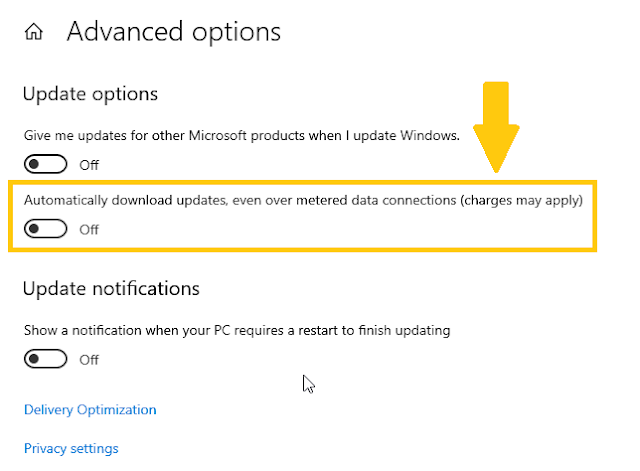
Task: Click the Off label beside metered connections toggle
Action: [89, 229]
